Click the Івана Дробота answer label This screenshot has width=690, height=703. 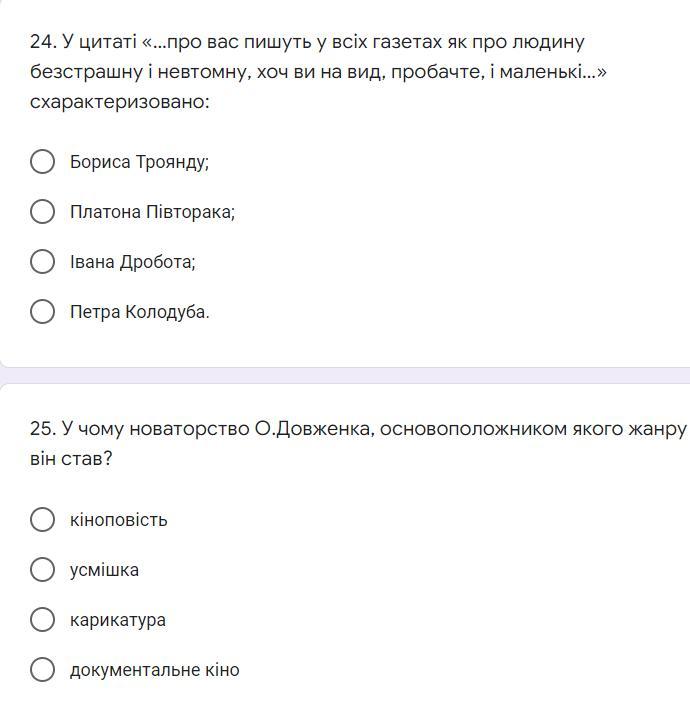point(132,262)
